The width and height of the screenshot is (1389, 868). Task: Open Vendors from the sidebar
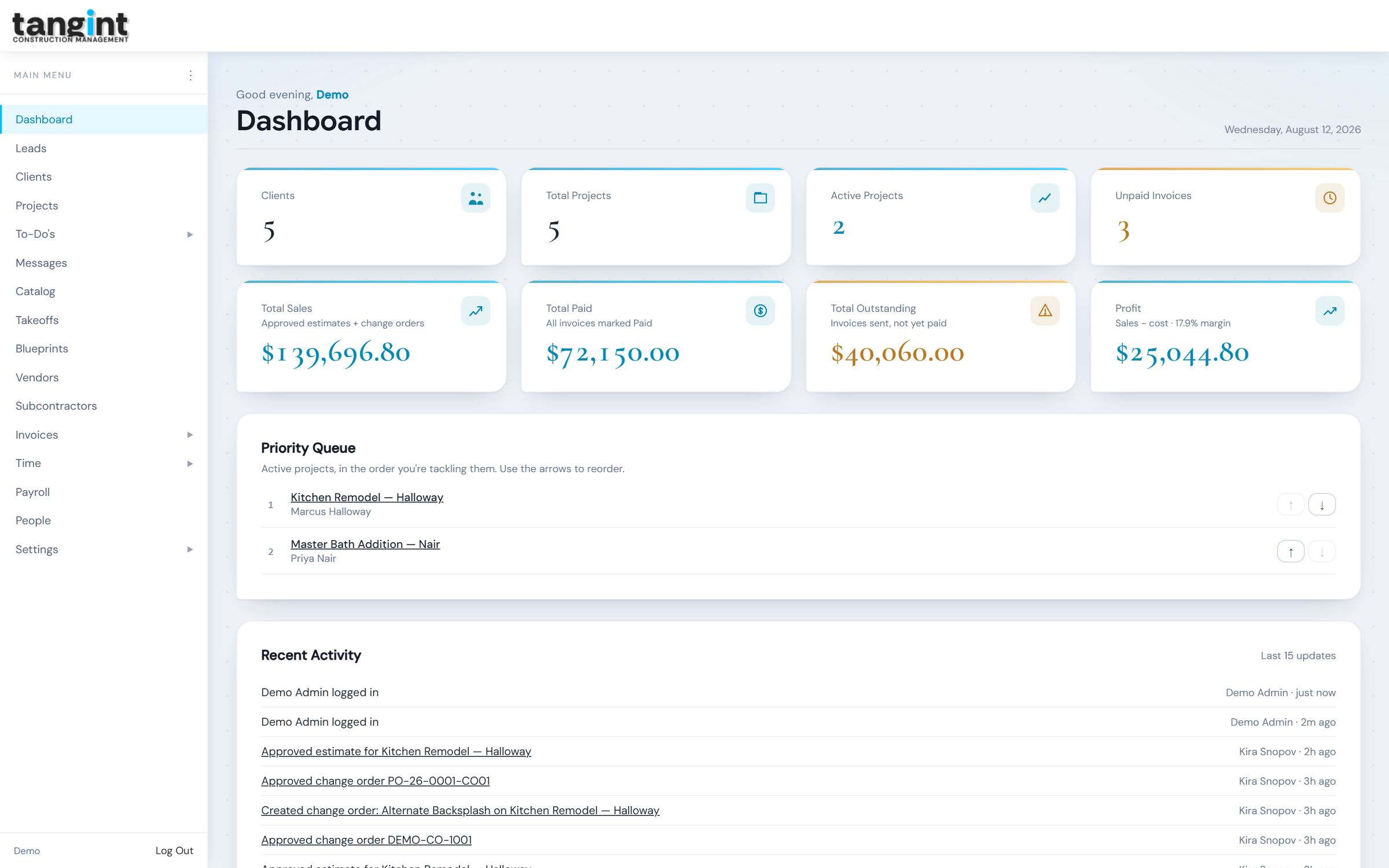(104, 377)
